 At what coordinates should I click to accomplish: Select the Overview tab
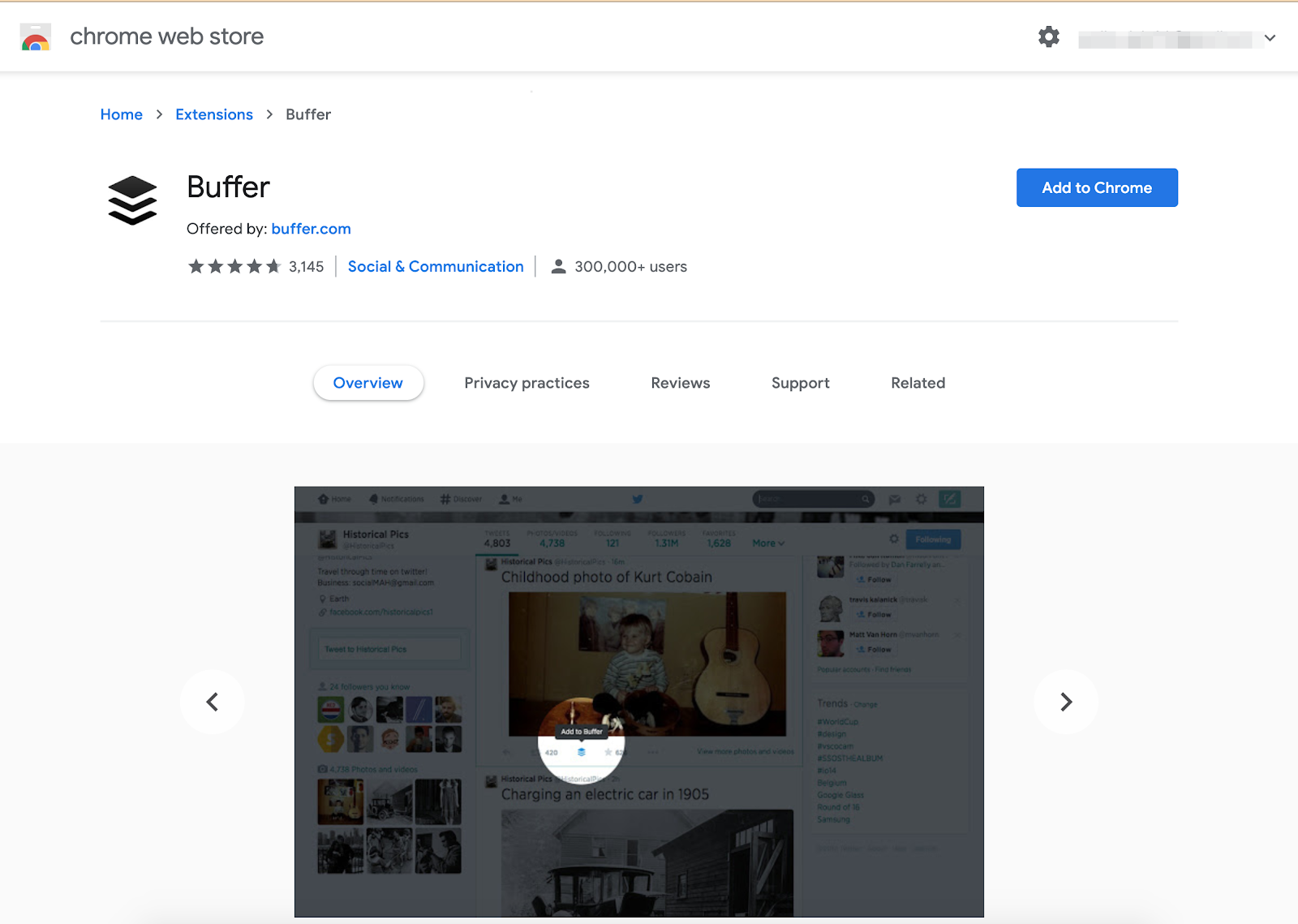pyautogui.click(x=368, y=383)
